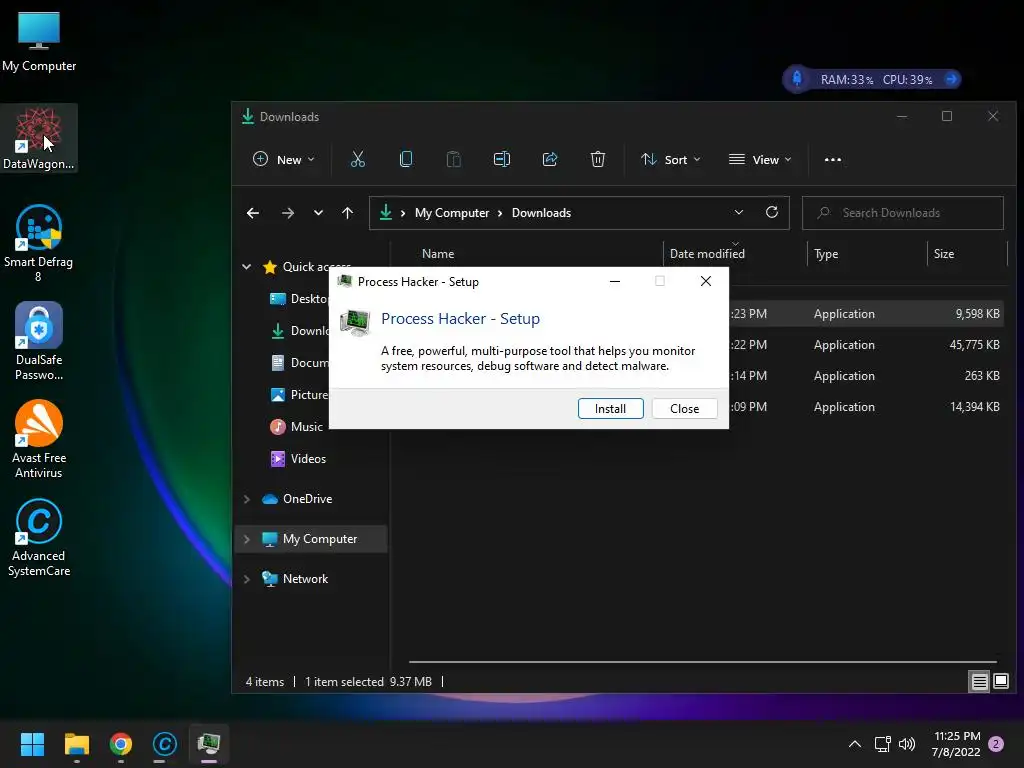Screen dimensions: 1024x768
Task: Click the RAM/CPU booster rocket icon
Action: (x=797, y=79)
